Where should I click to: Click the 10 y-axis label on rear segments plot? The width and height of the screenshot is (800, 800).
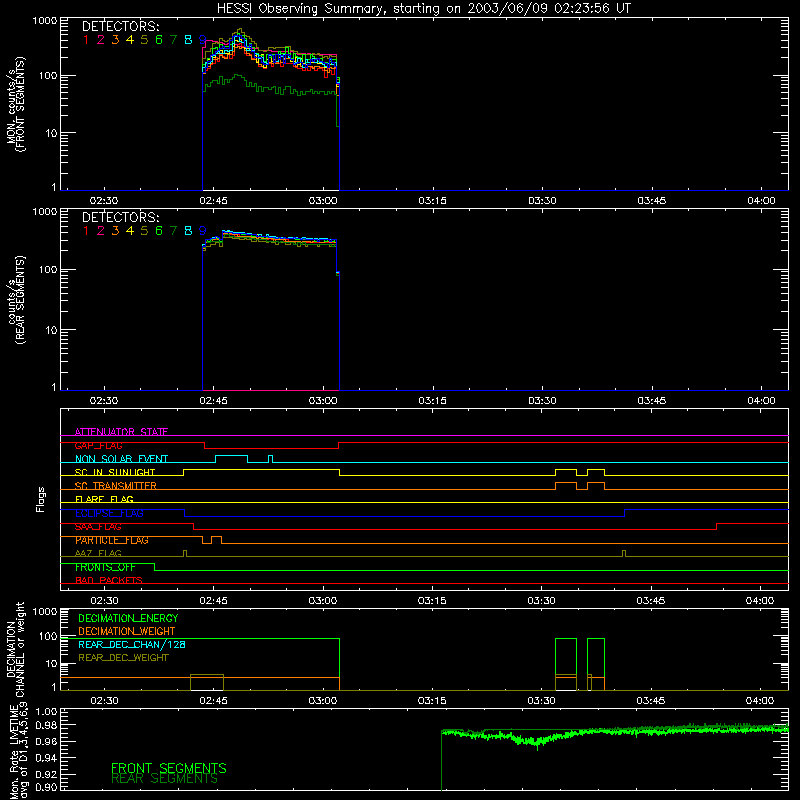51,330
